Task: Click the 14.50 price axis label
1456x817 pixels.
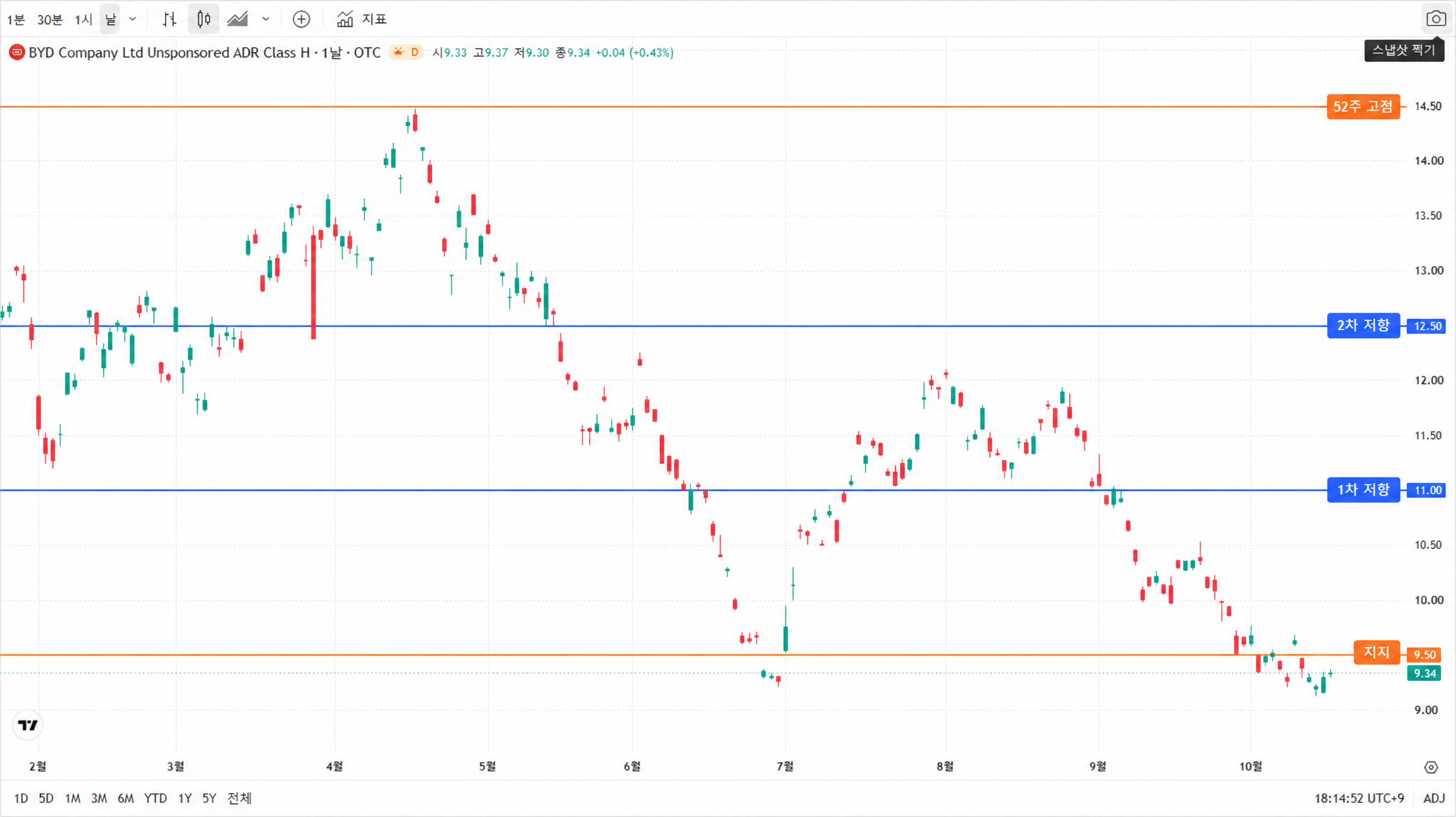Action: (x=1428, y=106)
